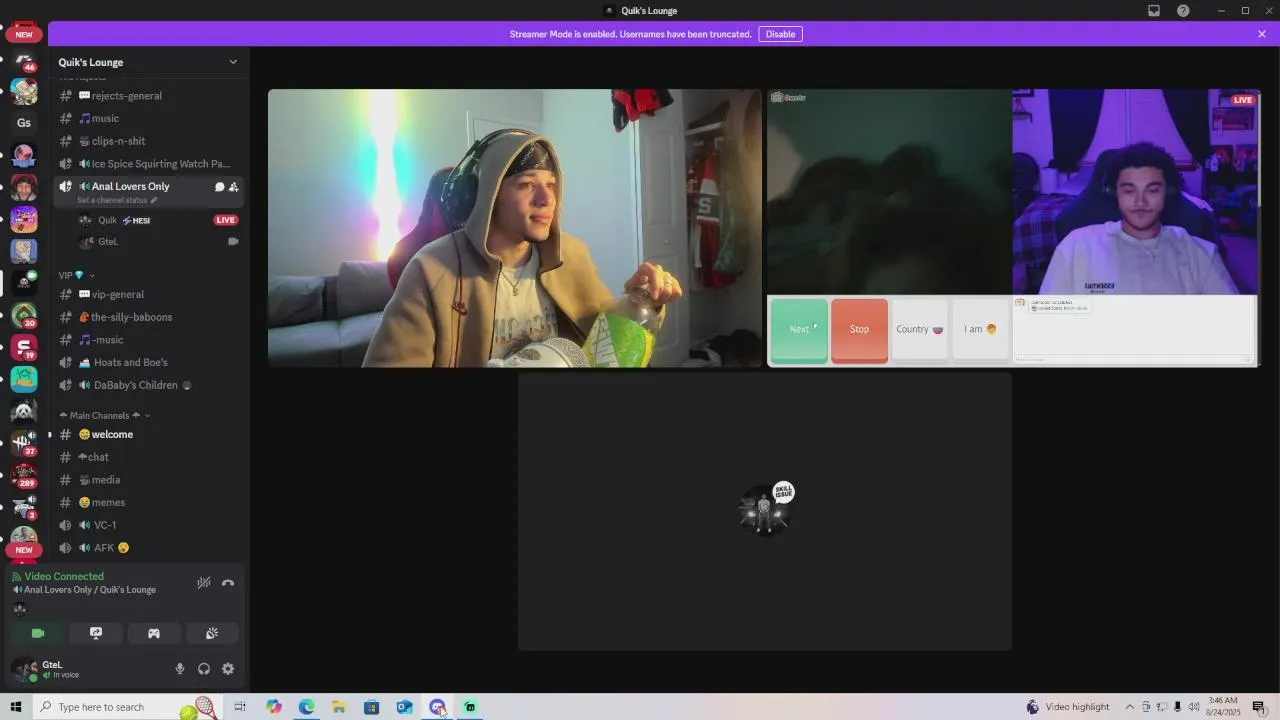Collapse the Main Channels category
The image size is (1280, 720).
[x=105, y=415]
